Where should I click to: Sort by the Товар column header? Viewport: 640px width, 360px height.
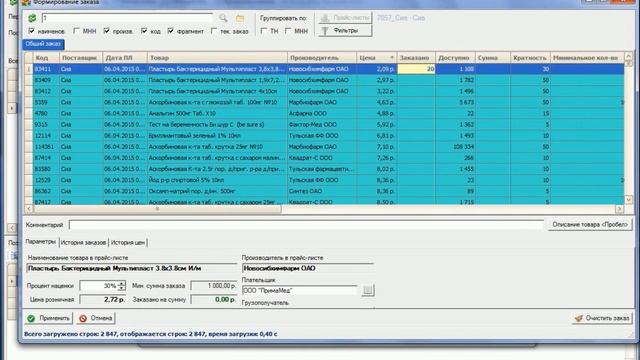click(x=217, y=58)
